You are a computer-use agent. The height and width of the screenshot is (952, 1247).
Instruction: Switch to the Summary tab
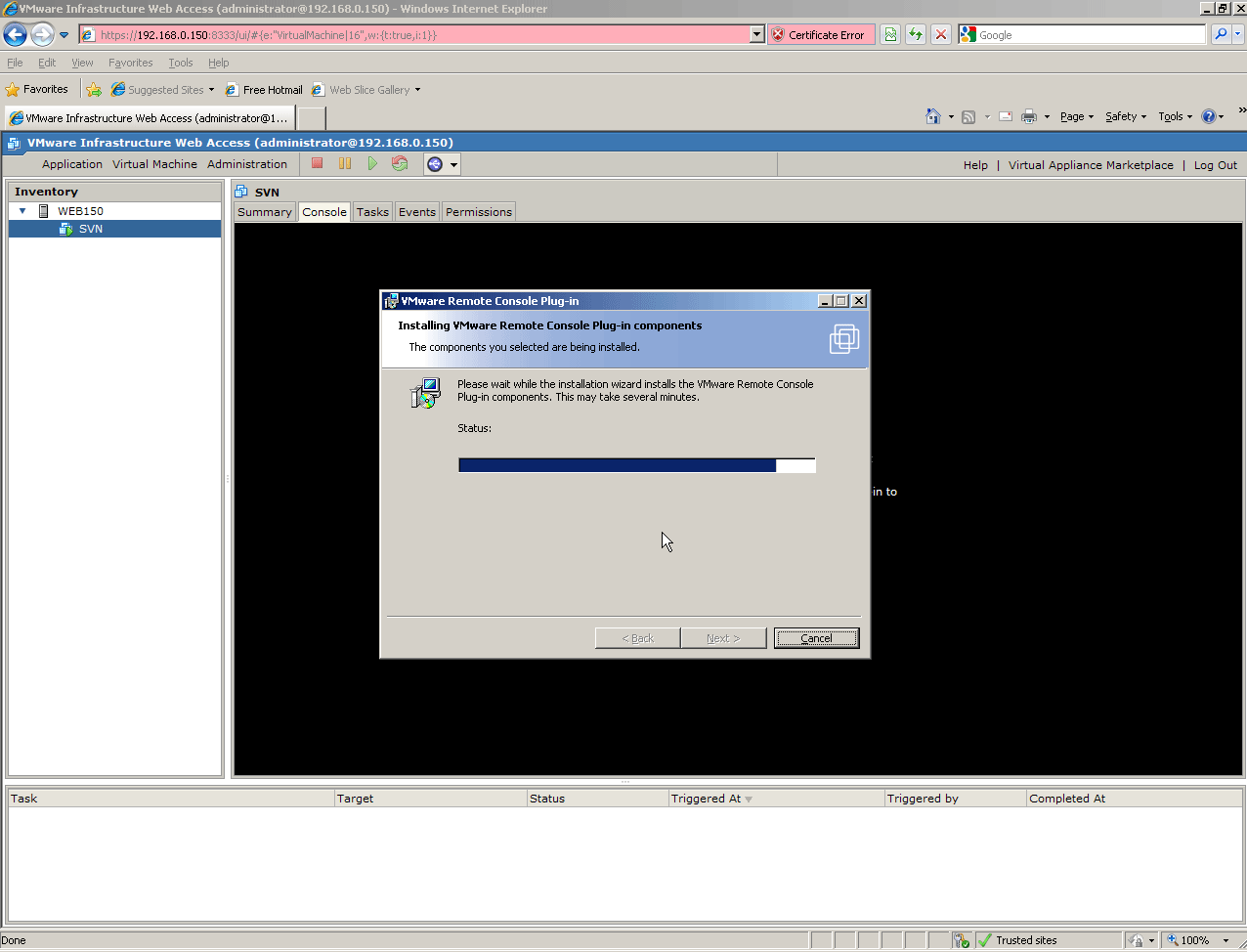(265, 212)
